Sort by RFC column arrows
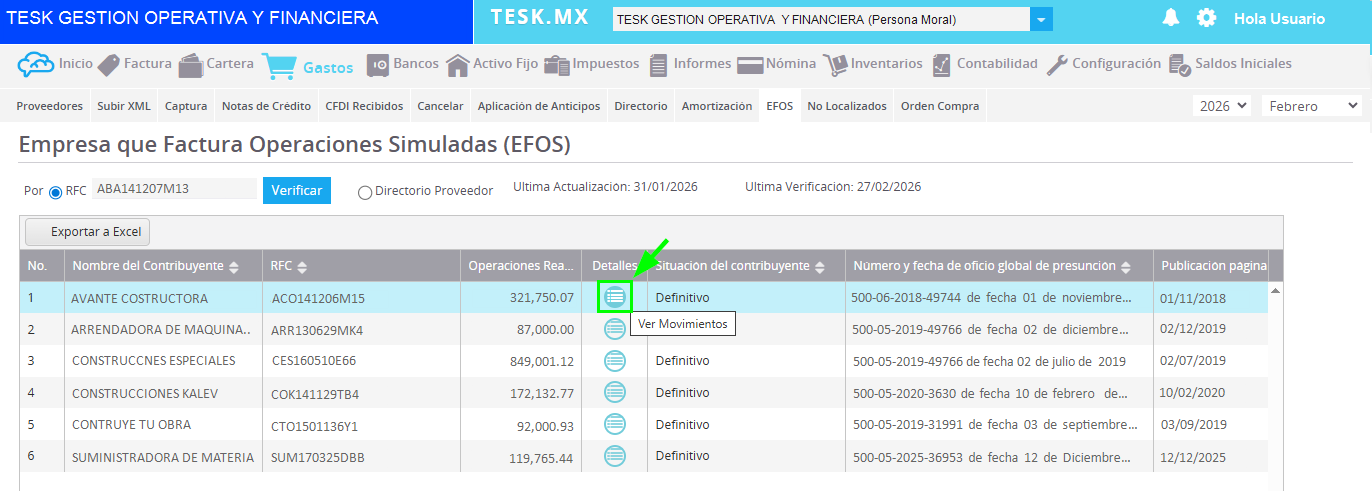Viewport: 1372px width, 491px height. [x=302, y=267]
